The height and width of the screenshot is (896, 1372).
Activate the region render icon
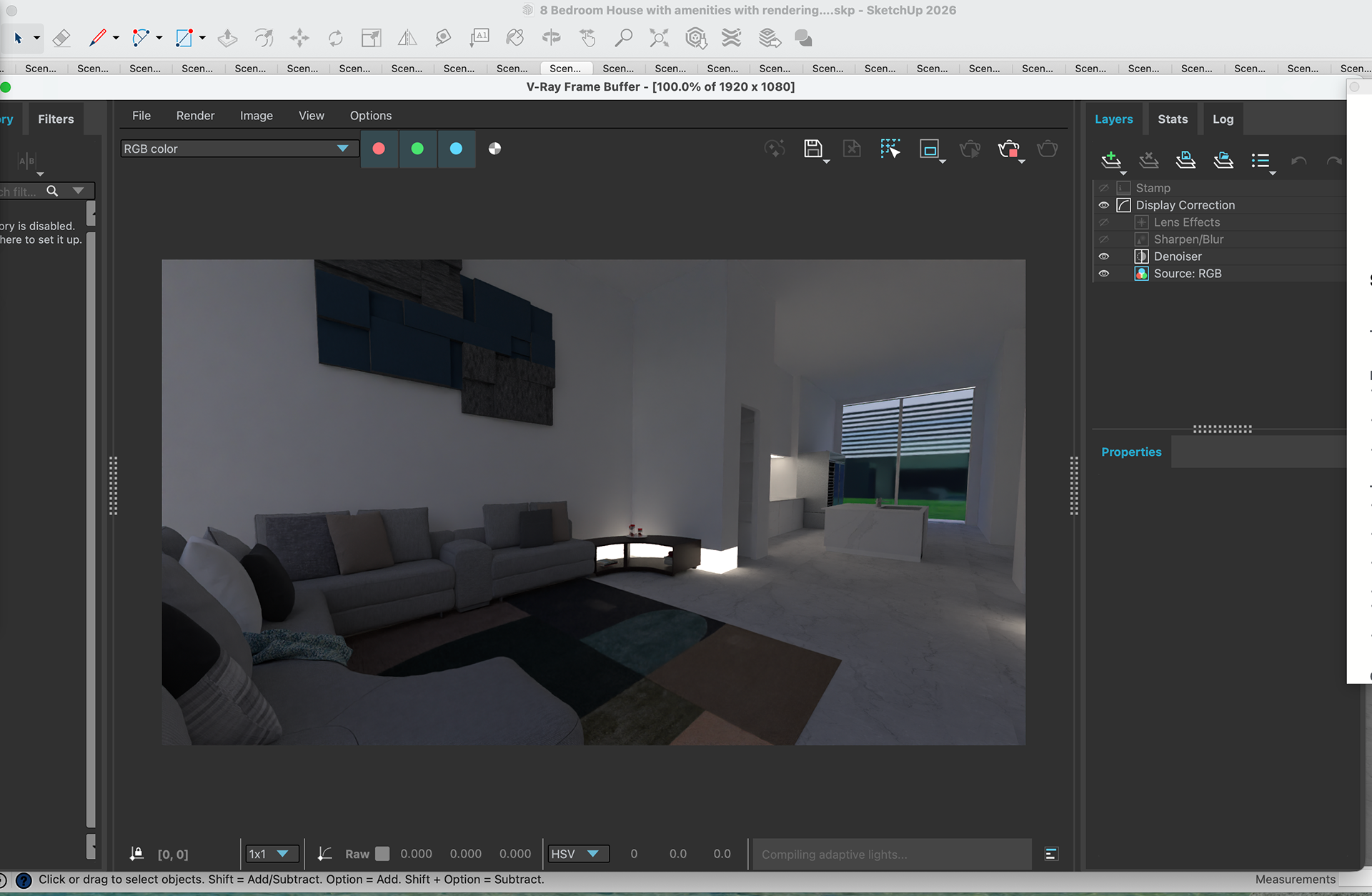point(929,149)
